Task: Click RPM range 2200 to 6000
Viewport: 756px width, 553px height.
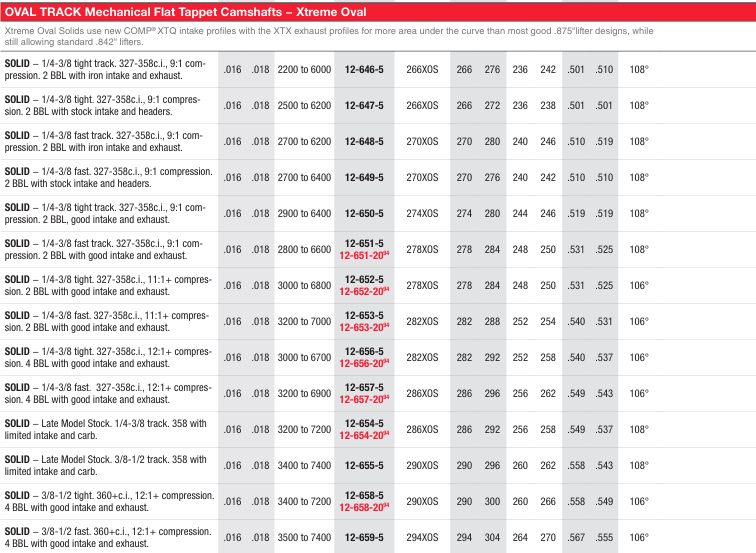Action: (304, 69)
